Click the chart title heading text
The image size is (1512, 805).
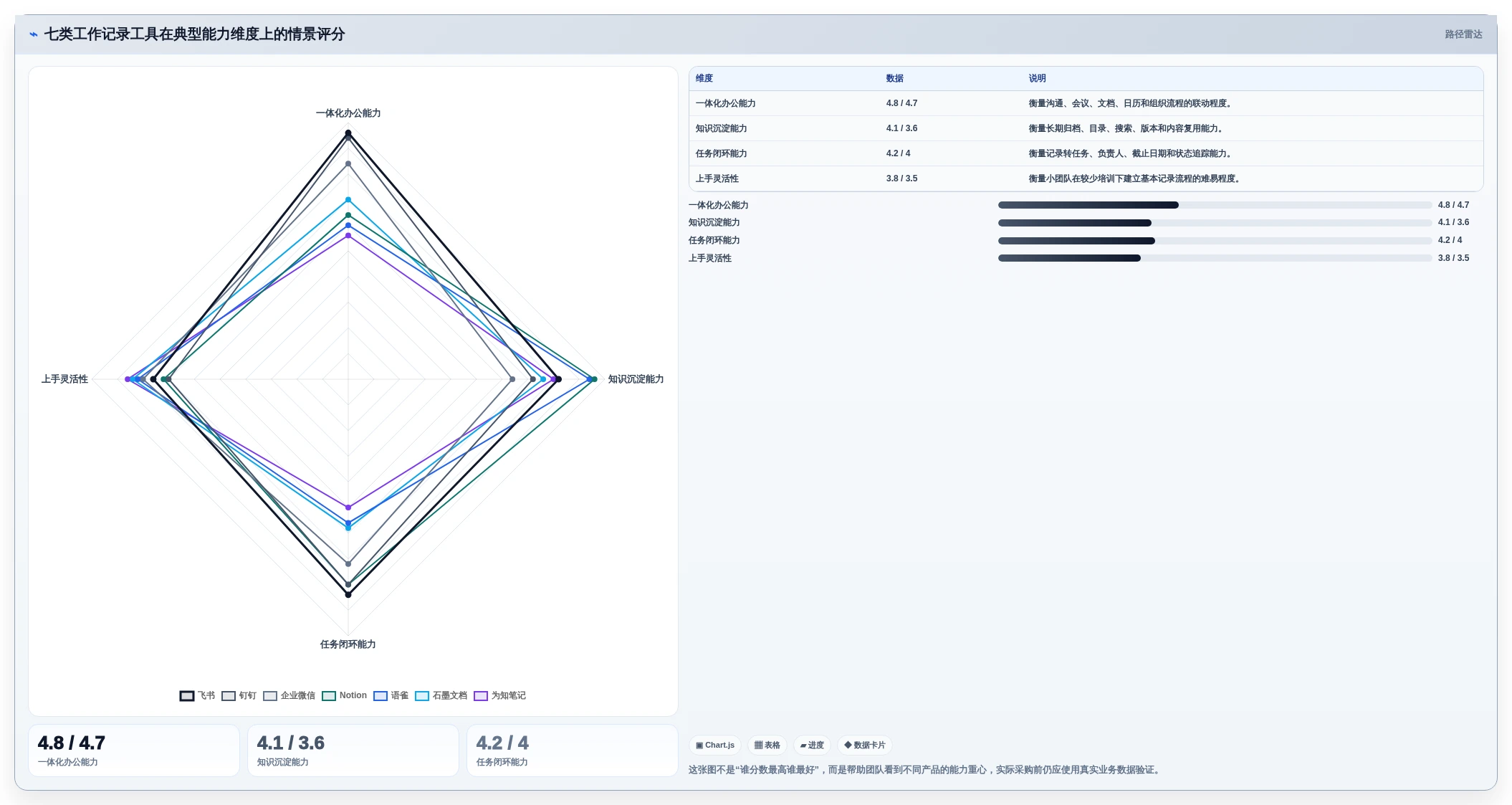pyautogui.click(x=194, y=34)
